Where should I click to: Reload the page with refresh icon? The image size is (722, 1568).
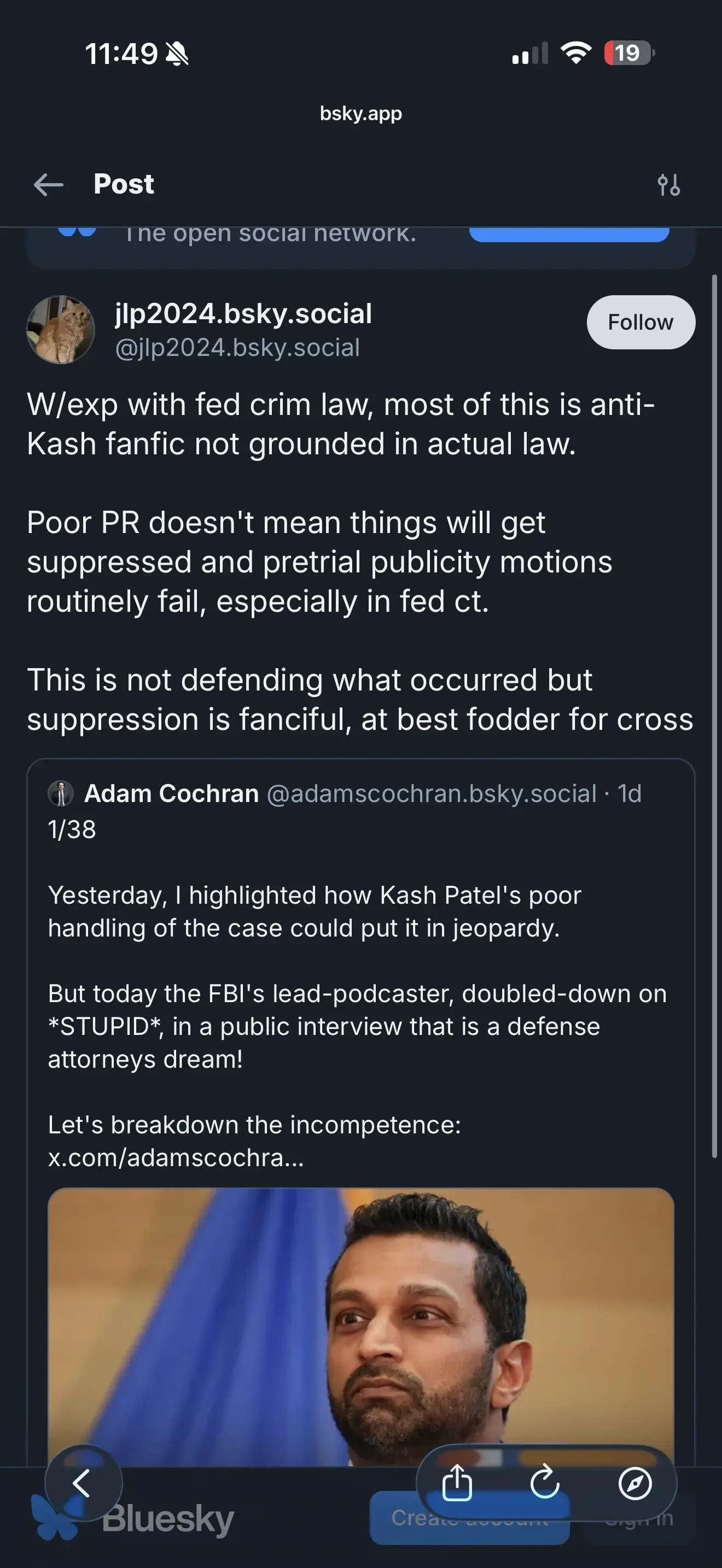(545, 1483)
